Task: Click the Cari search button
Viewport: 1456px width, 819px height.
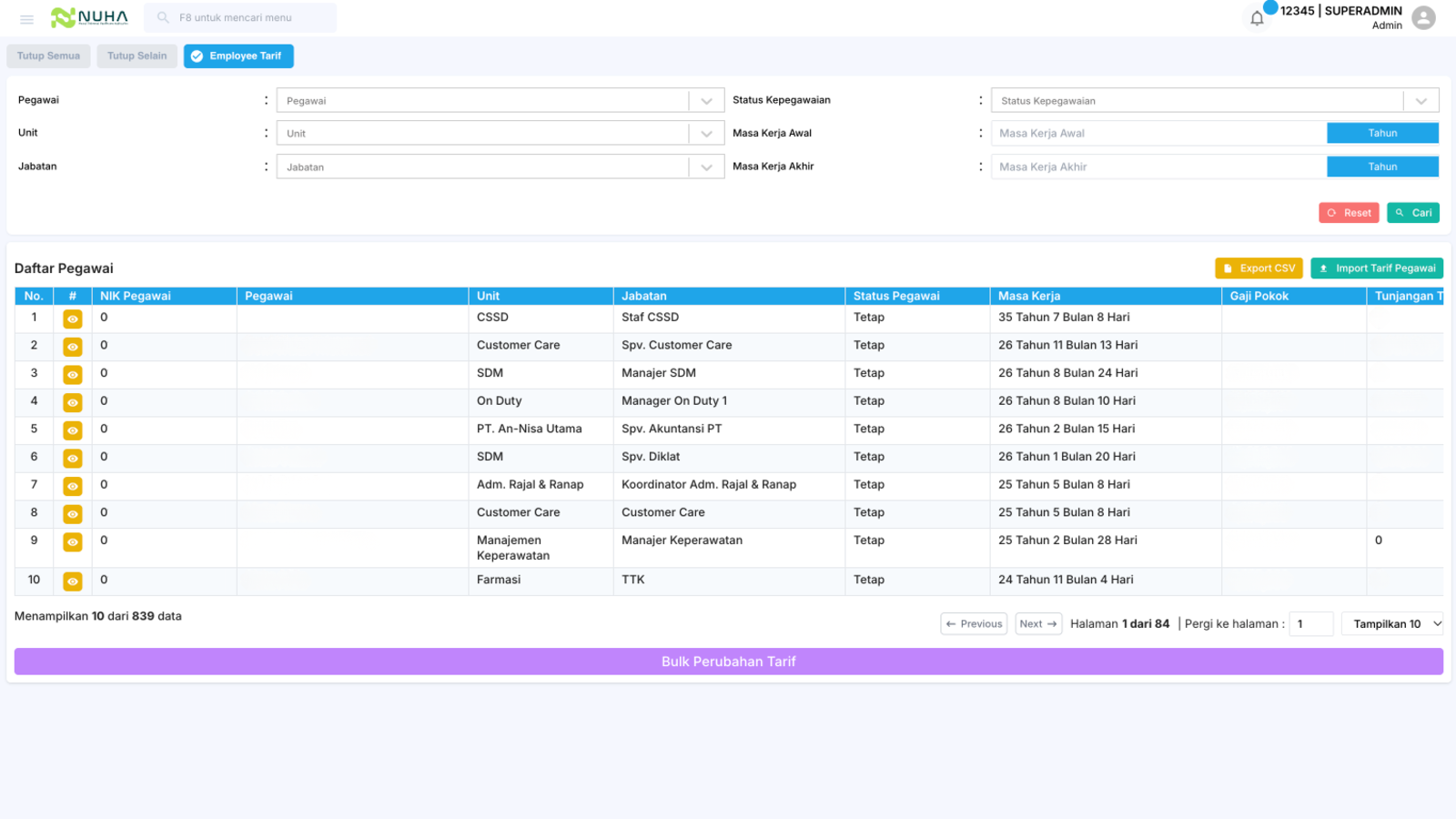Action: pyautogui.click(x=1413, y=213)
